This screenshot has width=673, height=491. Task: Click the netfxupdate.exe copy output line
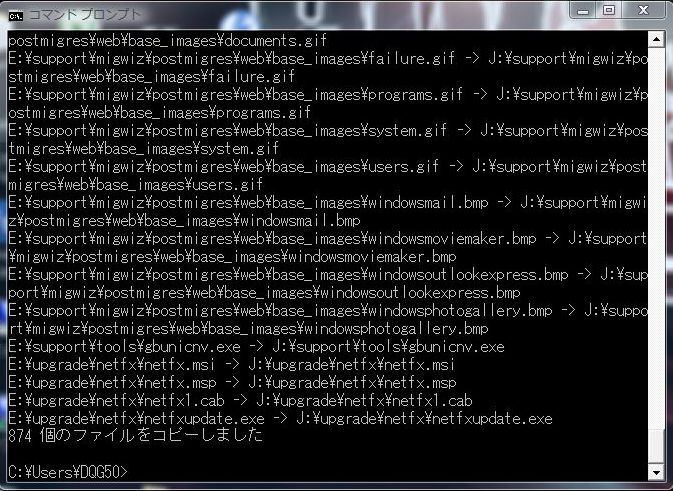280,418
